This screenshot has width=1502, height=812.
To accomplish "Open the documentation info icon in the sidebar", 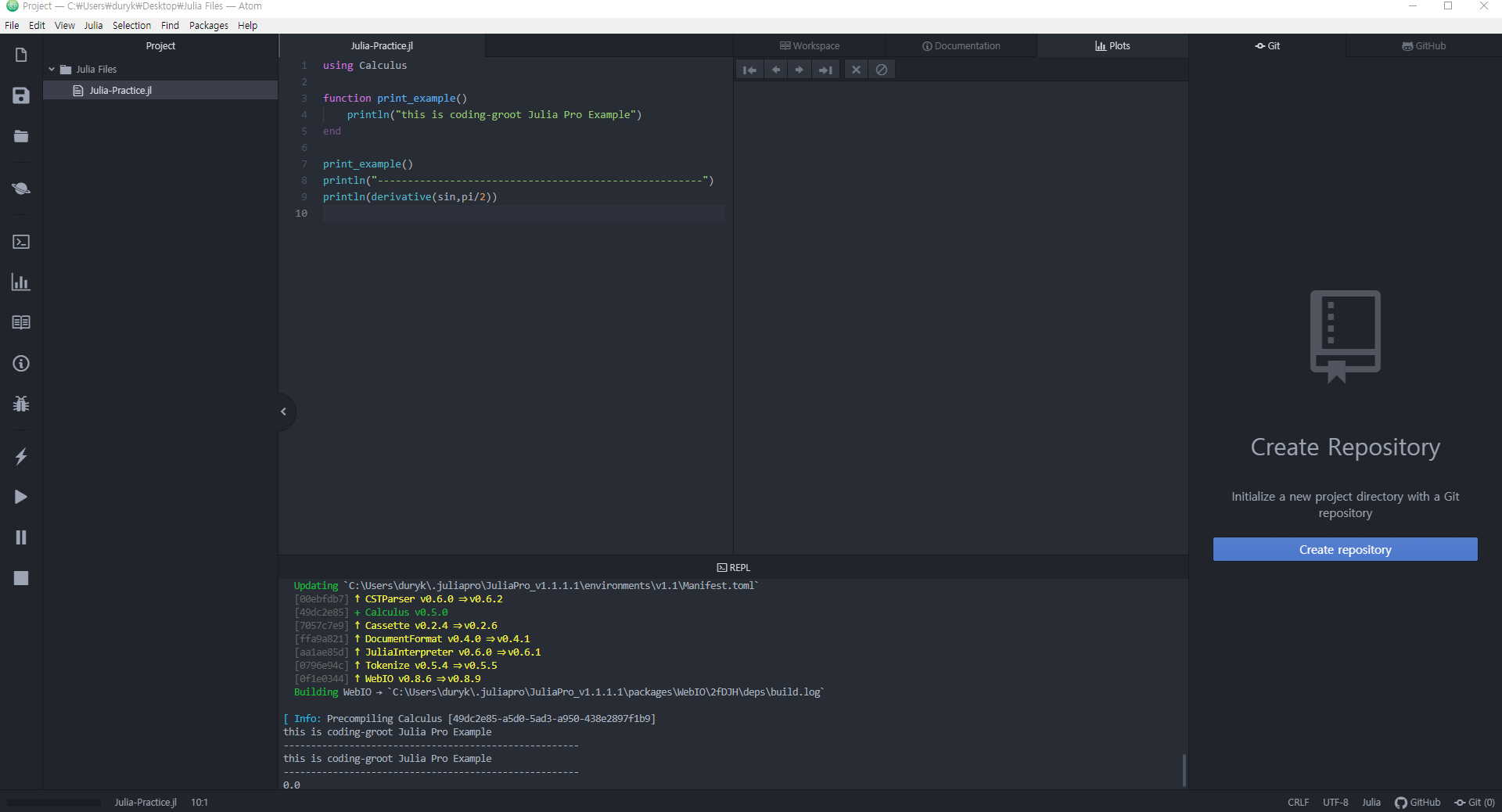I will point(21,364).
